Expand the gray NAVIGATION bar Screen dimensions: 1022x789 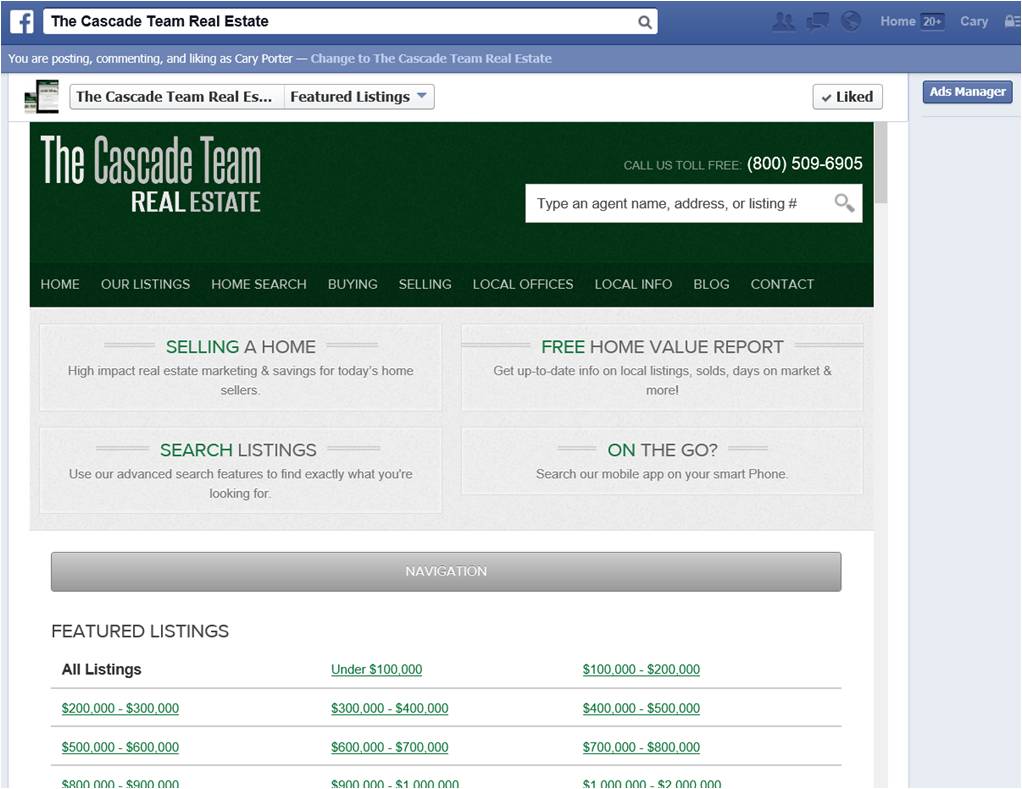tap(446, 571)
